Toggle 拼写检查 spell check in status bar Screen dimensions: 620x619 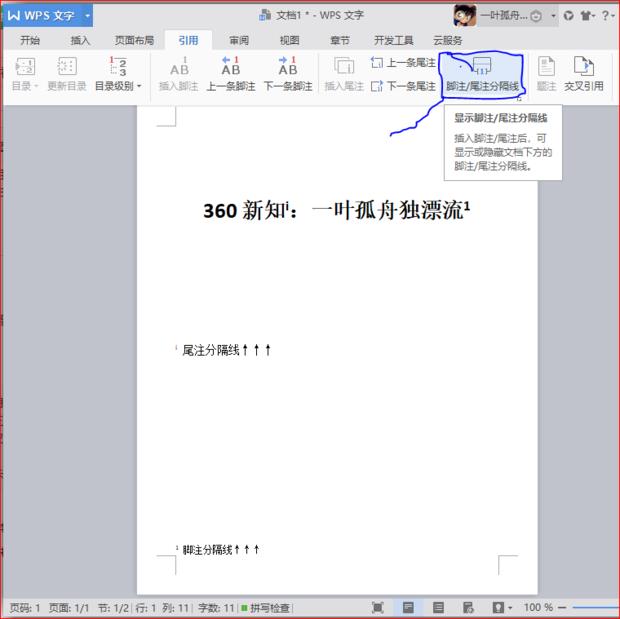click(x=265, y=607)
